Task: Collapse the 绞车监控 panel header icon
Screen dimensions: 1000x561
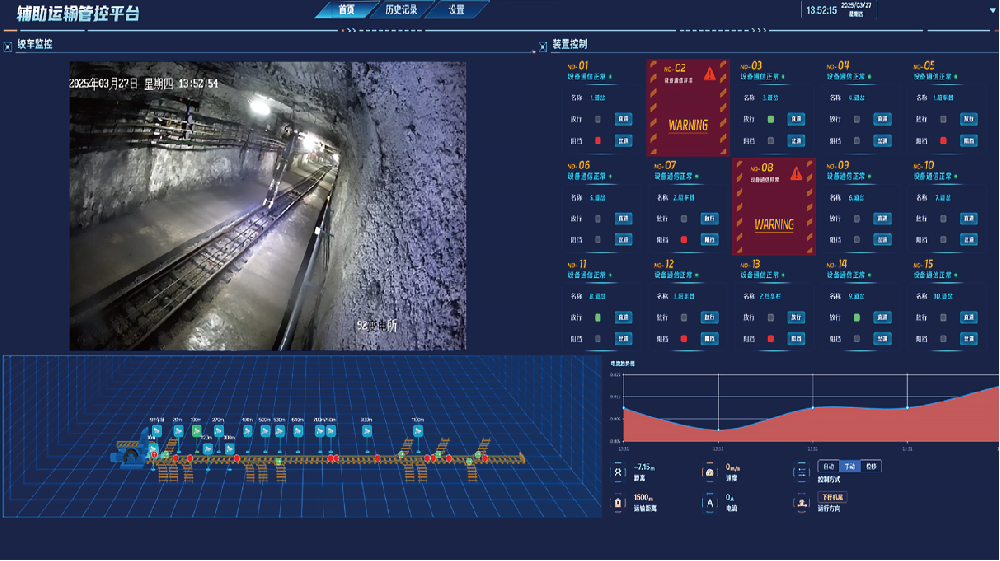Action: pos(8,46)
